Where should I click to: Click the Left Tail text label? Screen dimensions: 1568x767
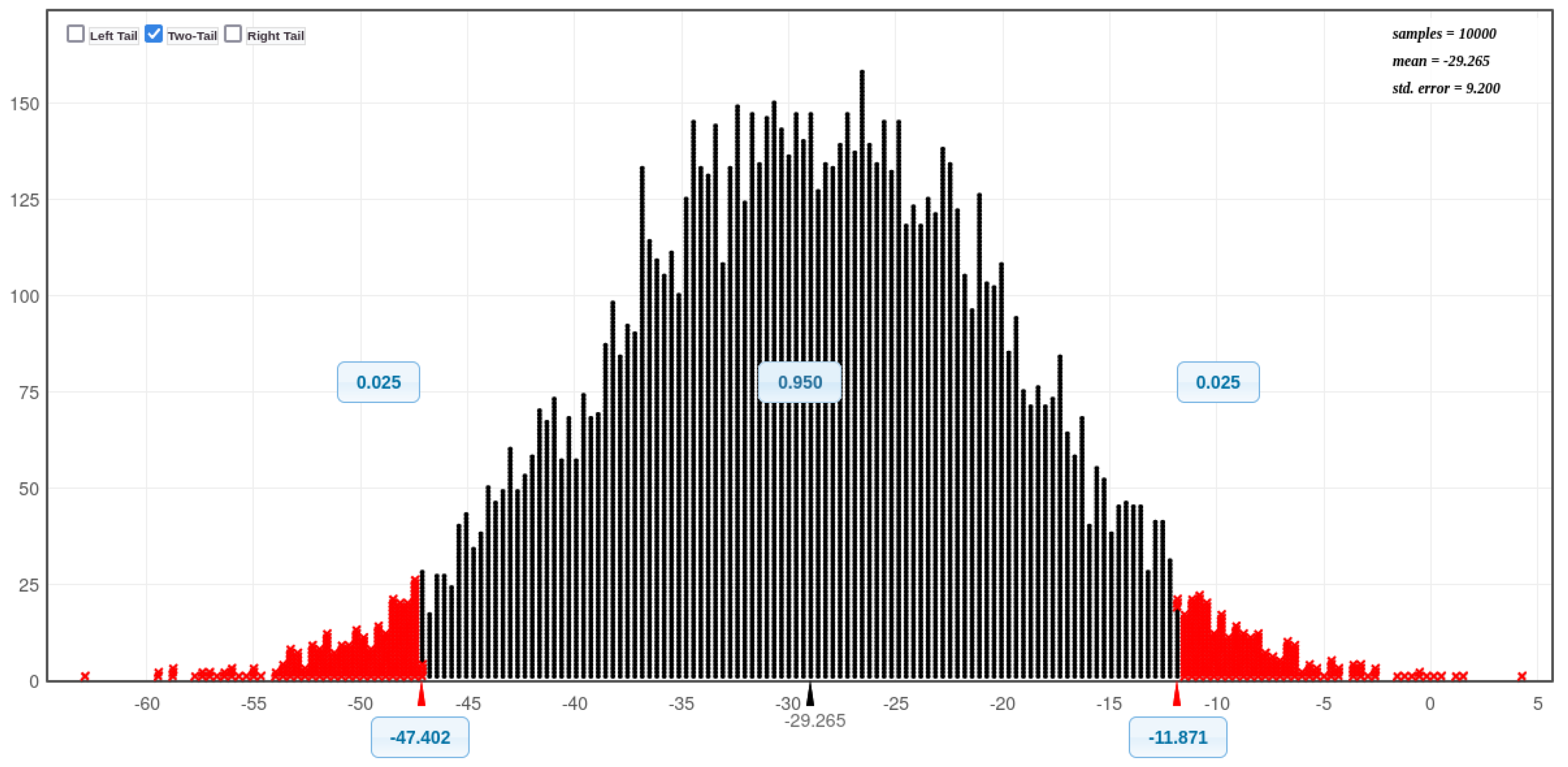coord(113,36)
